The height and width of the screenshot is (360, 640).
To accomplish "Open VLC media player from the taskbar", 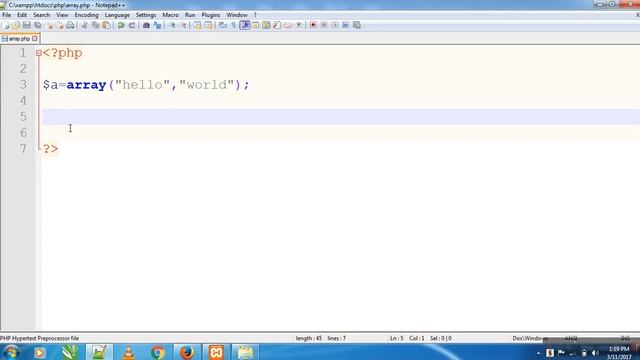I will (x=129, y=352).
